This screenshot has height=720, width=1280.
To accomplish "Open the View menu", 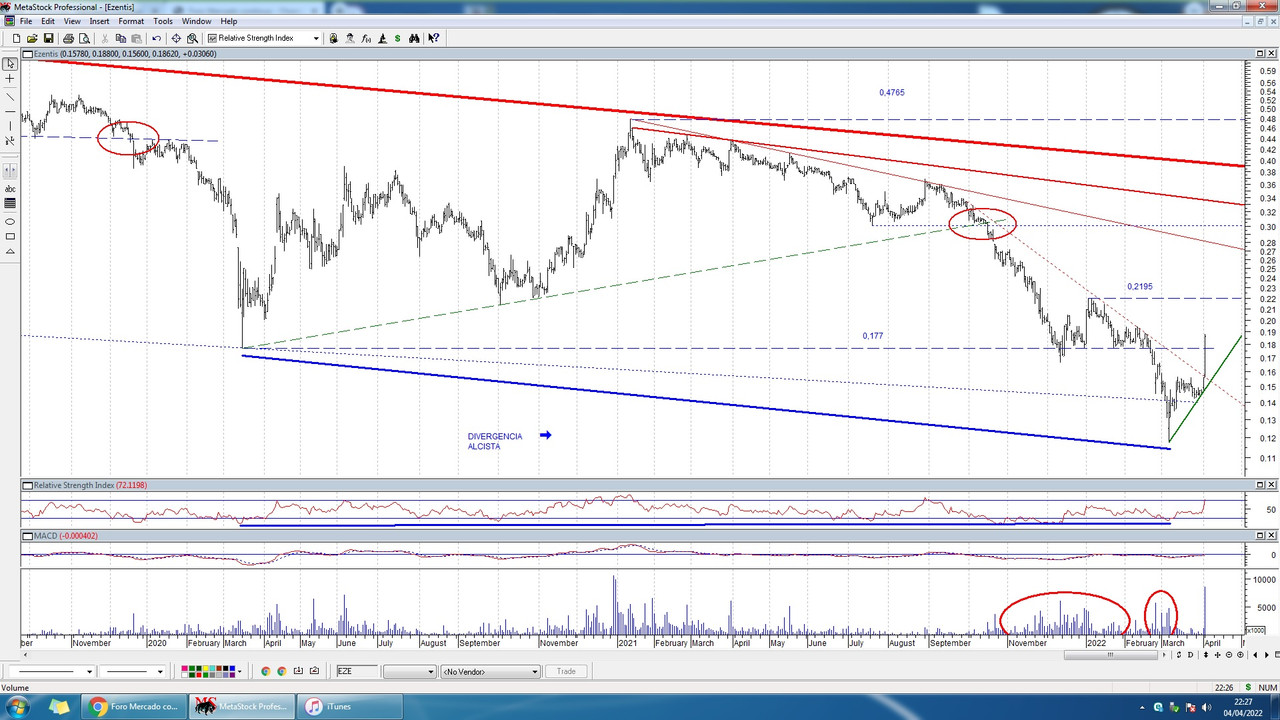I will click(72, 21).
